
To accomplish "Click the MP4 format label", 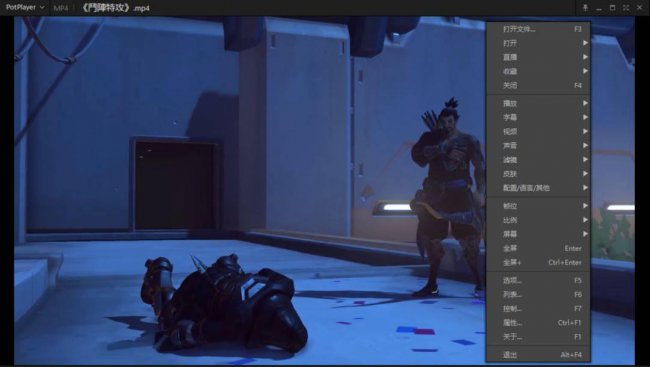I will click(61, 8).
